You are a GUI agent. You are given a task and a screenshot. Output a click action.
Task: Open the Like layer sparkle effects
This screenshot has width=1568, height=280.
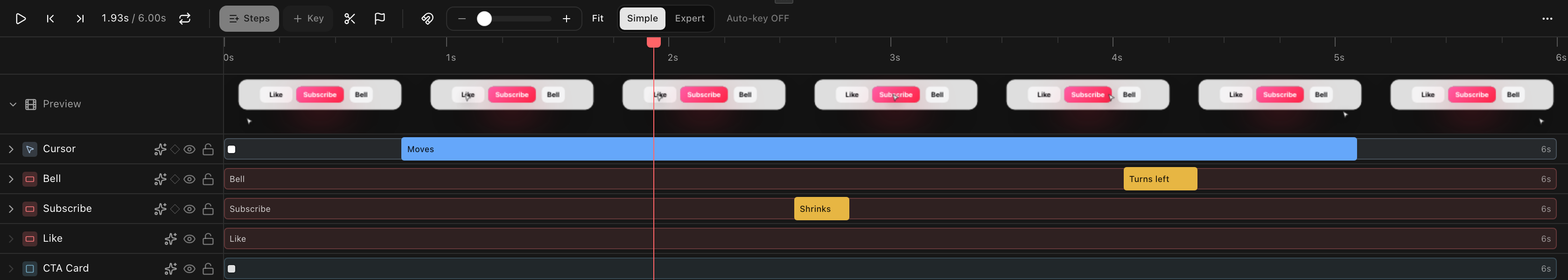170,238
